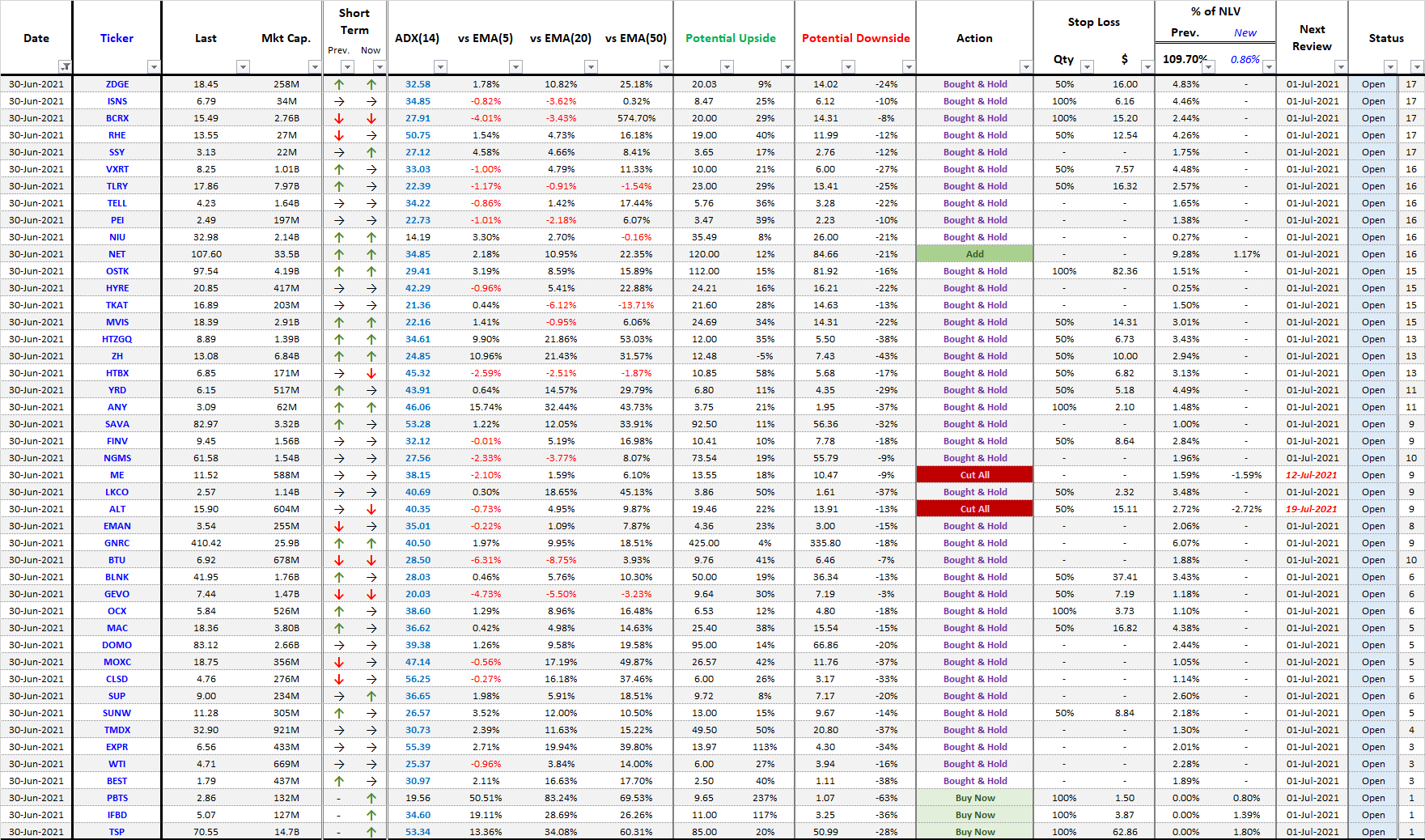The image size is (1425, 840).
Task: Click the Prev. up arrow in BEST row
Action: click(339, 781)
